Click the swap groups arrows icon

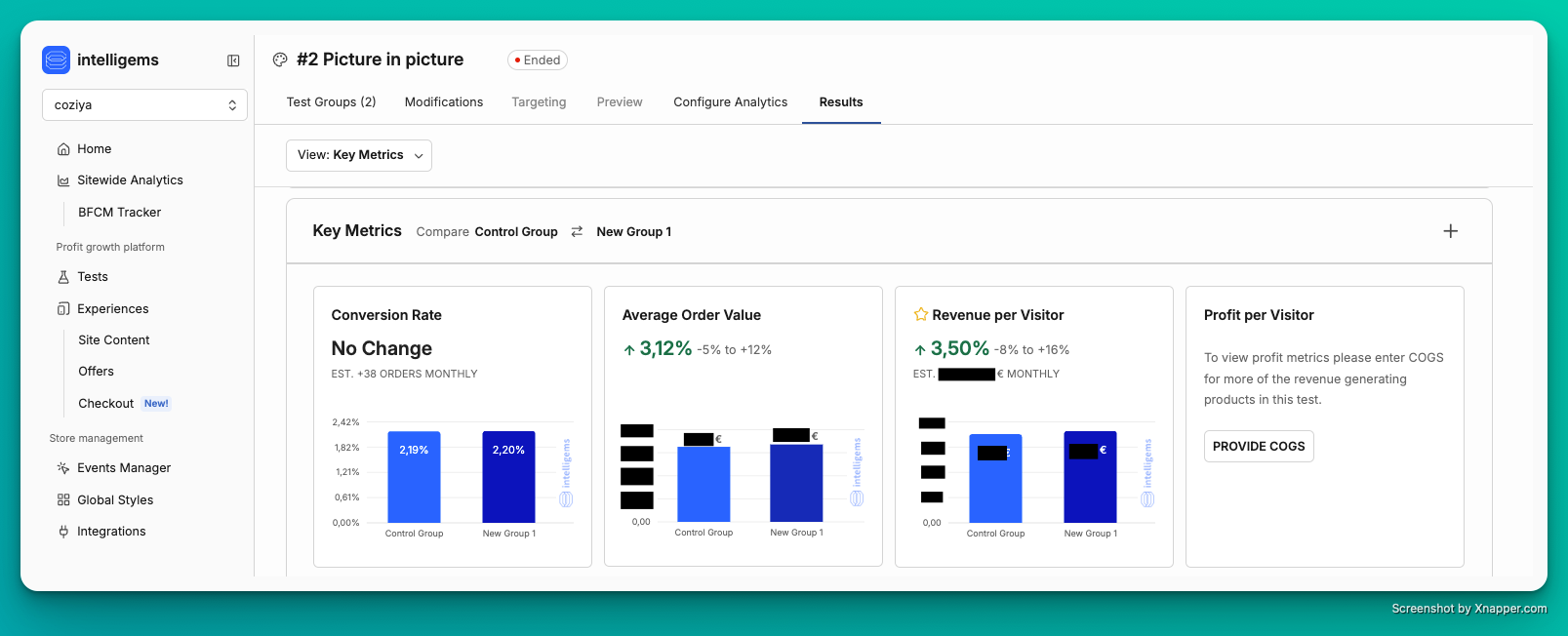tap(577, 231)
